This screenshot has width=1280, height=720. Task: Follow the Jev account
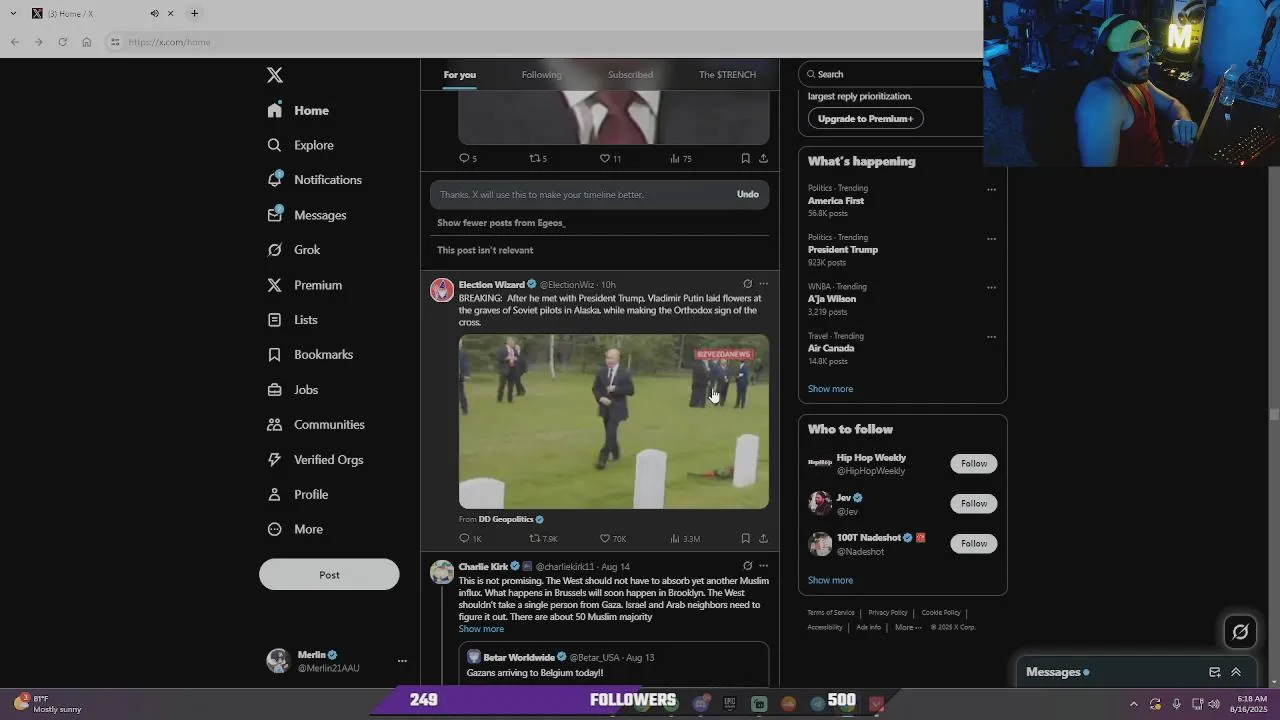click(x=973, y=504)
